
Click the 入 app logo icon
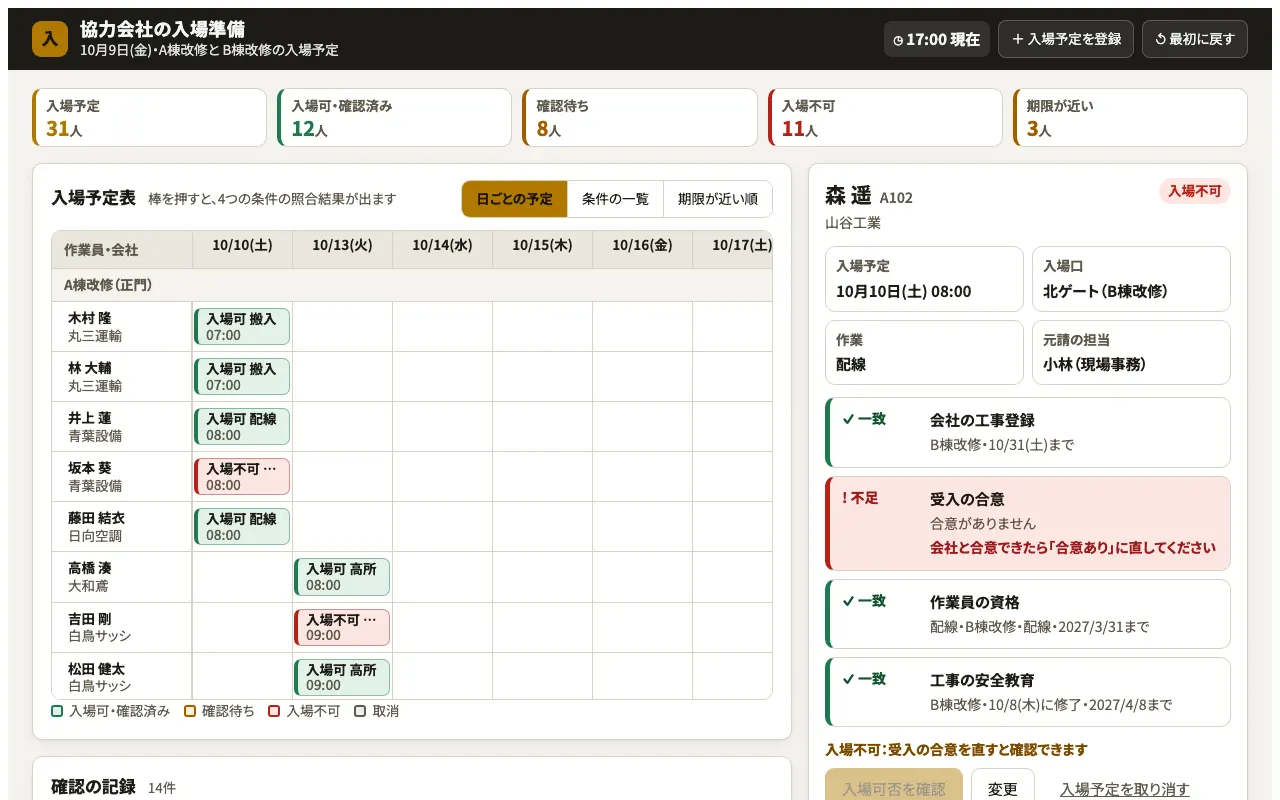(x=50, y=39)
